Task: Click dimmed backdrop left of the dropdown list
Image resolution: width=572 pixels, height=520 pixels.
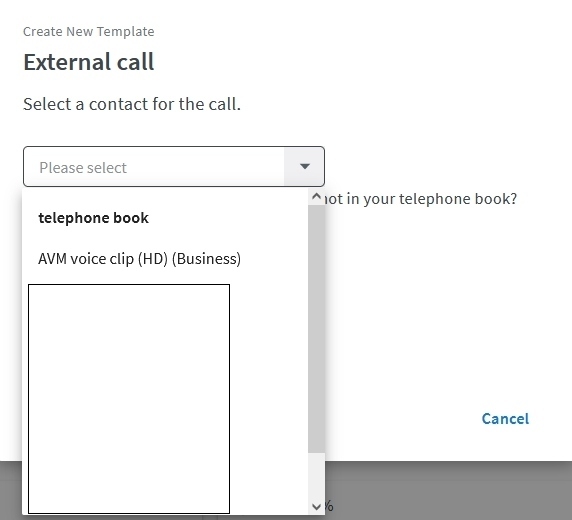Action: (x=11, y=490)
